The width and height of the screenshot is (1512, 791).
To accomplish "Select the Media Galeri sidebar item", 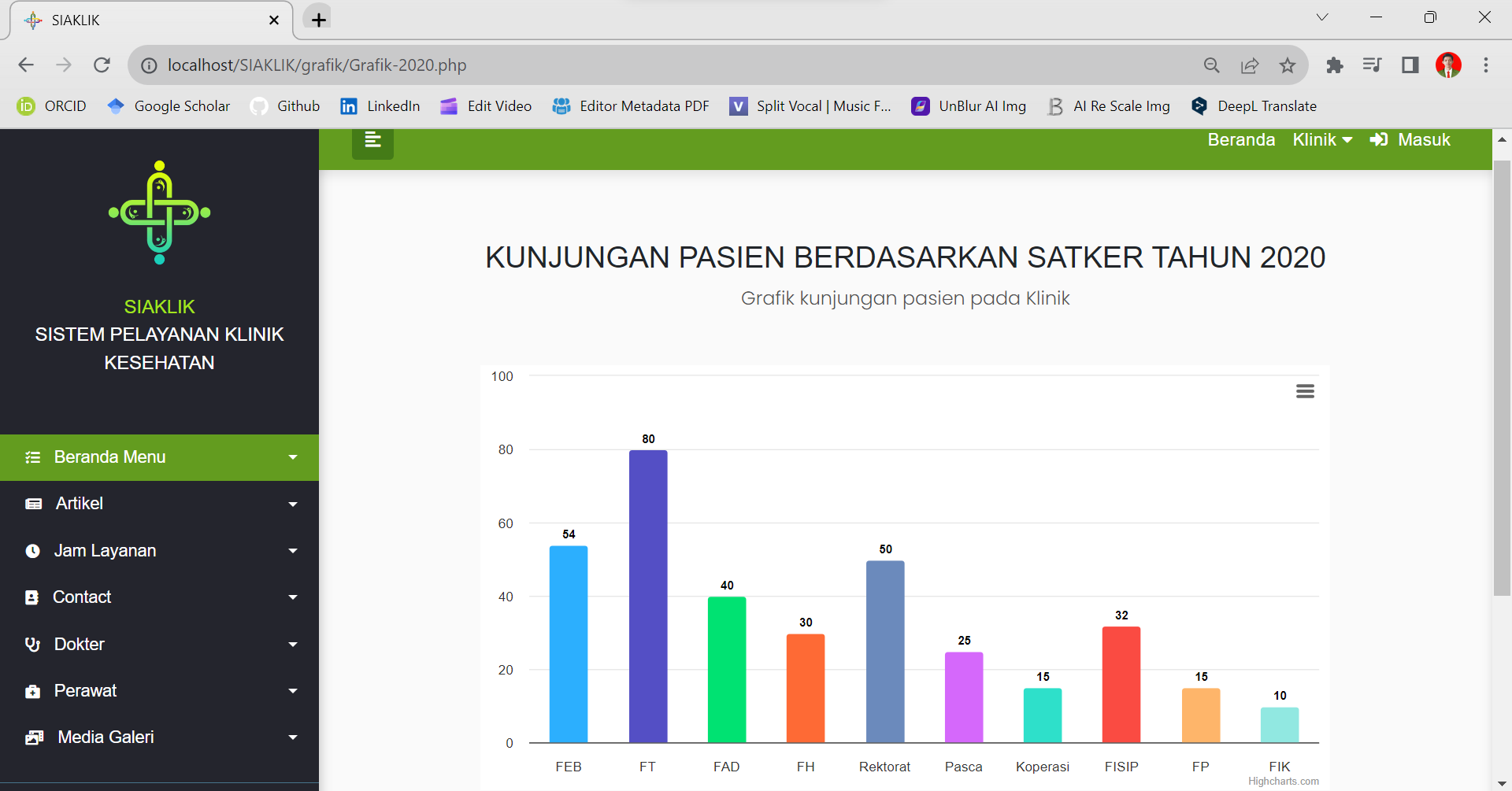I will pos(159,737).
